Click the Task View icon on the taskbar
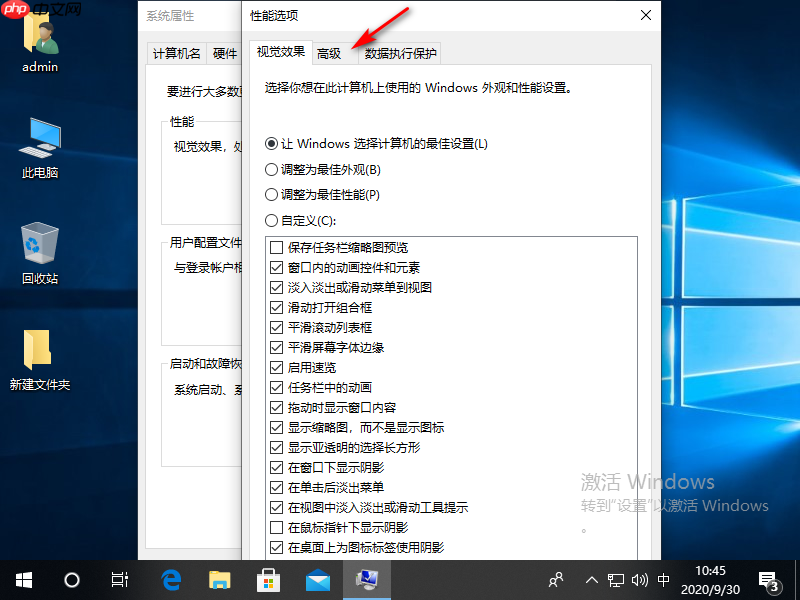The height and width of the screenshot is (600, 800). [119, 580]
